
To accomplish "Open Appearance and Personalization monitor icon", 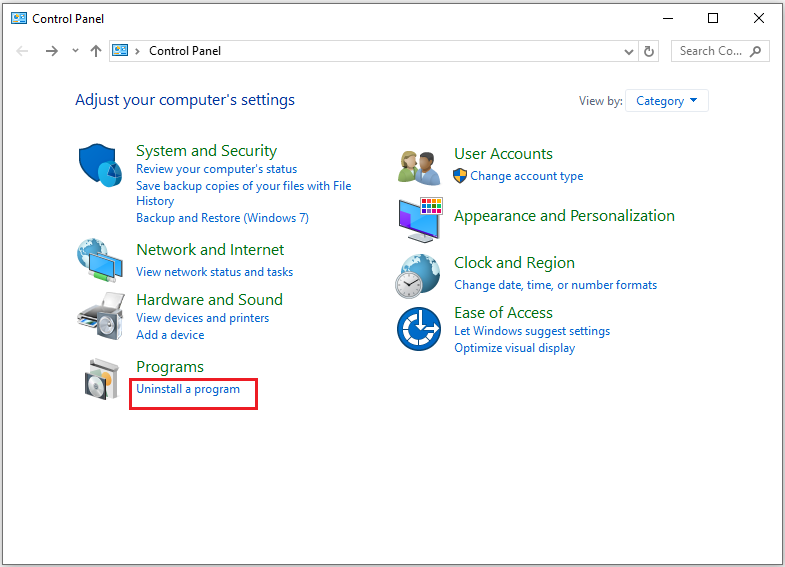I will pos(419,218).
